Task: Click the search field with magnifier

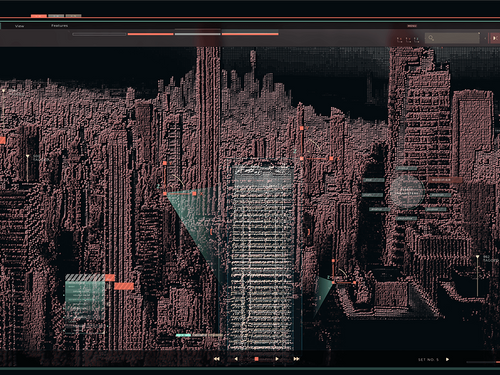Action: (452, 38)
